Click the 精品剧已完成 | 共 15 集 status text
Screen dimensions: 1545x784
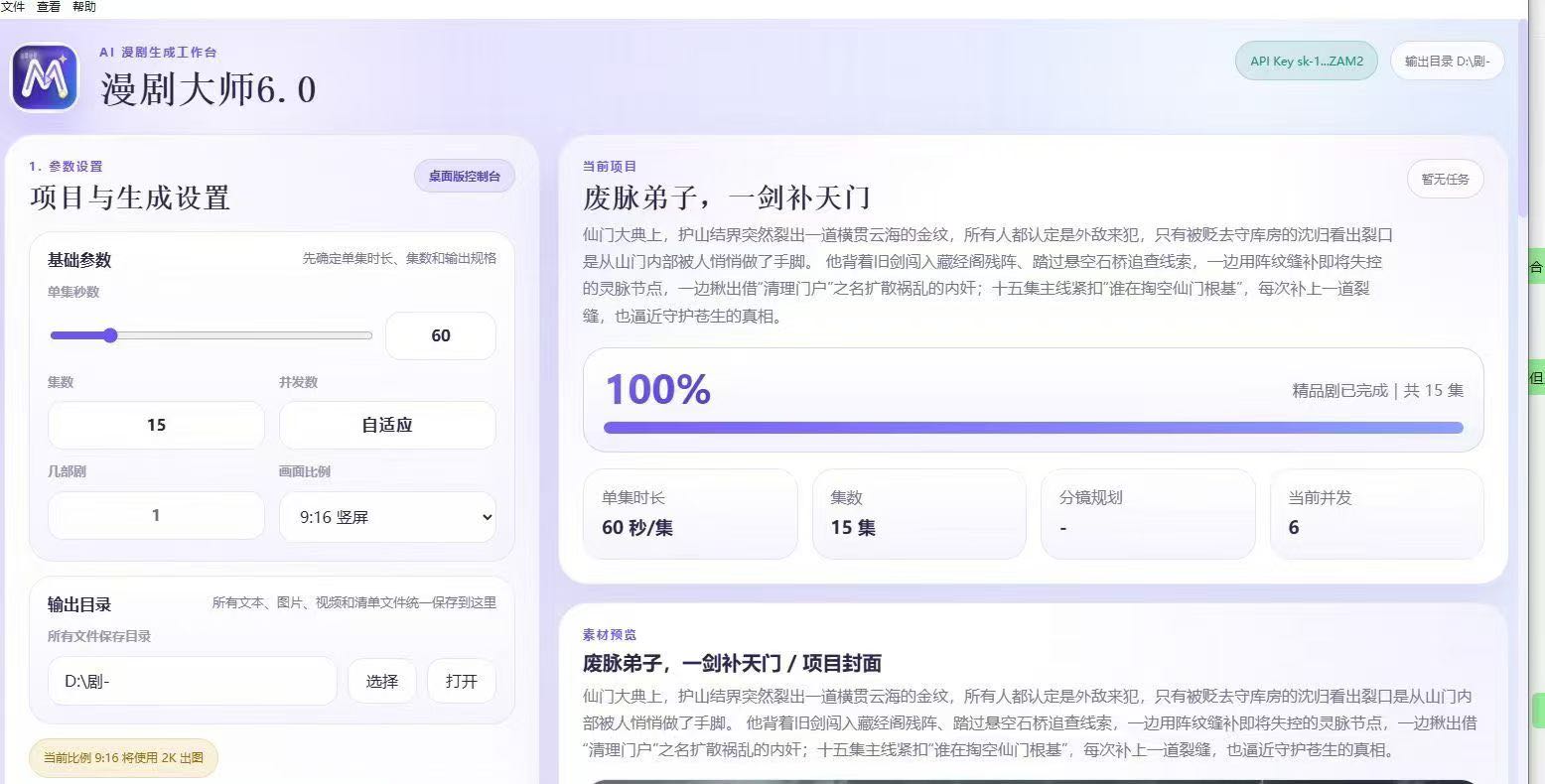click(1377, 390)
